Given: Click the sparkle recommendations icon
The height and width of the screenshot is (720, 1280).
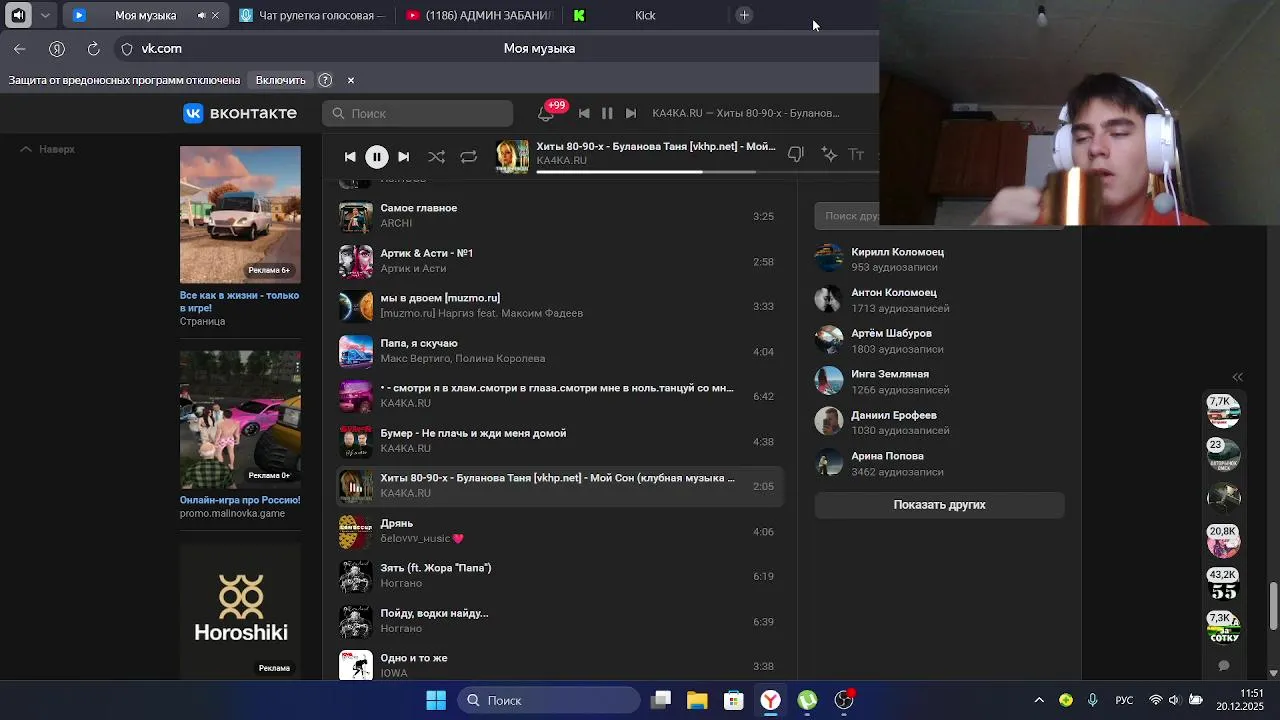Looking at the screenshot, I should tap(829, 154).
